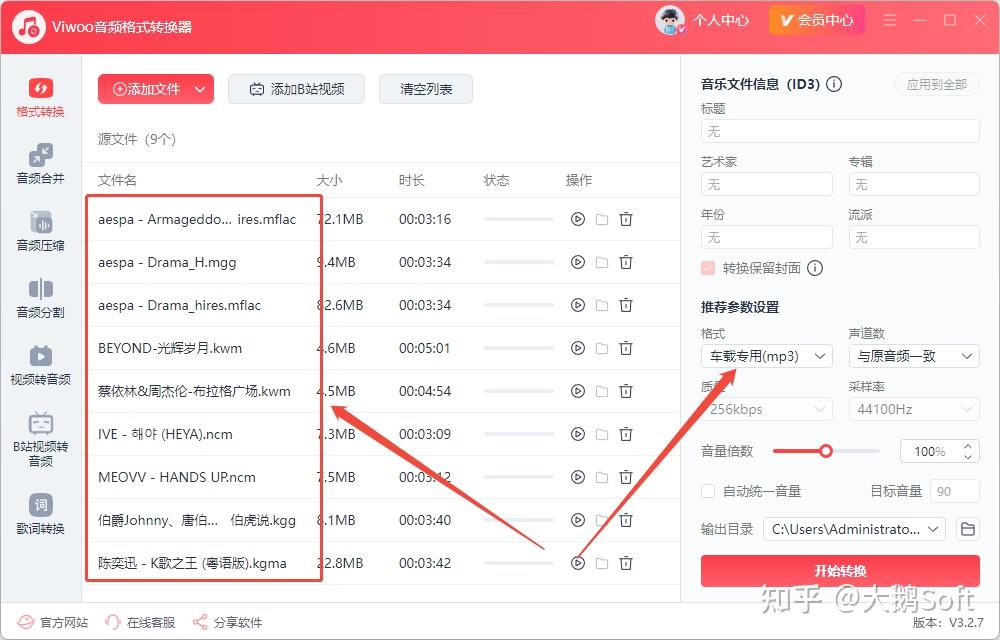Image resolution: width=1000 pixels, height=640 pixels.
Task: Click info icon beside 转换保留封面
Action: tap(815, 268)
